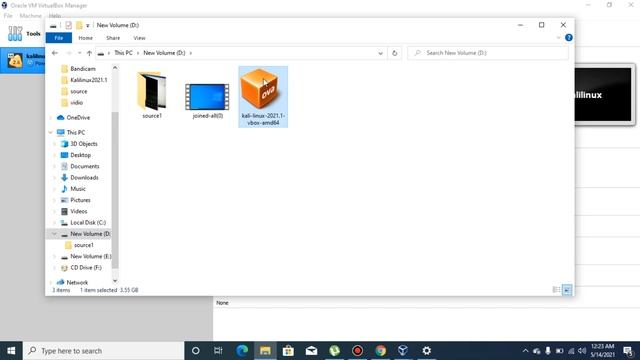The width and height of the screenshot is (640, 360).
Task: Go back in Explorer history
Action: [x=55, y=53]
